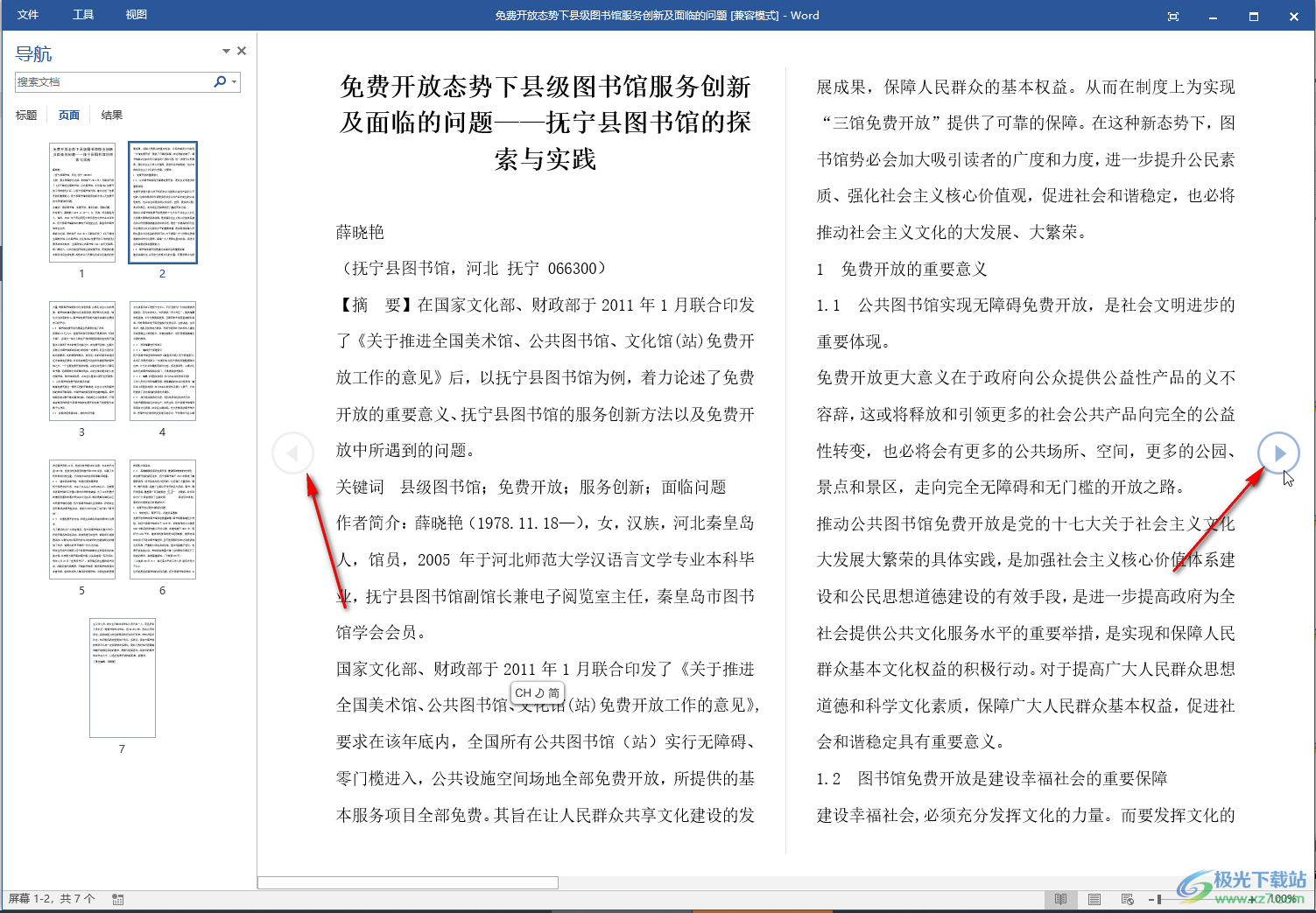Click the IME moon half-width toggle

[x=539, y=692]
